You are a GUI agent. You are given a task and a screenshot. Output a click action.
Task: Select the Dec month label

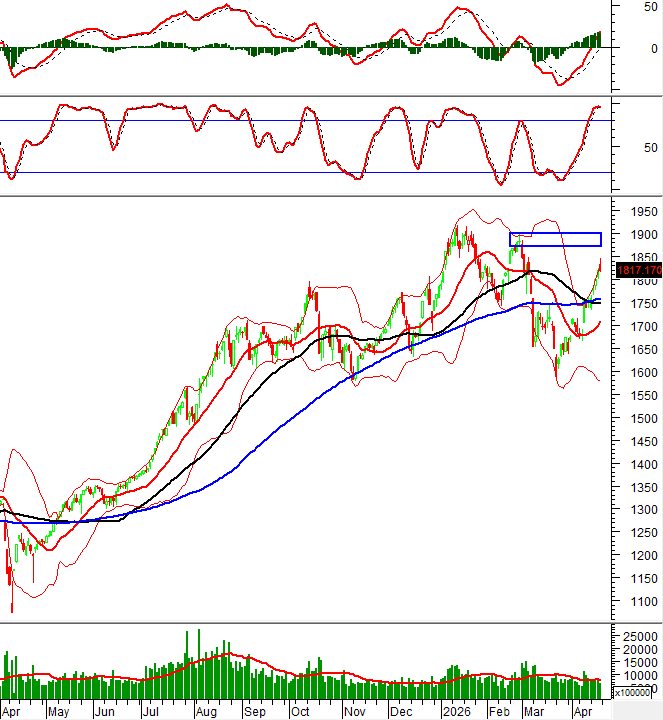click(400, 712)
